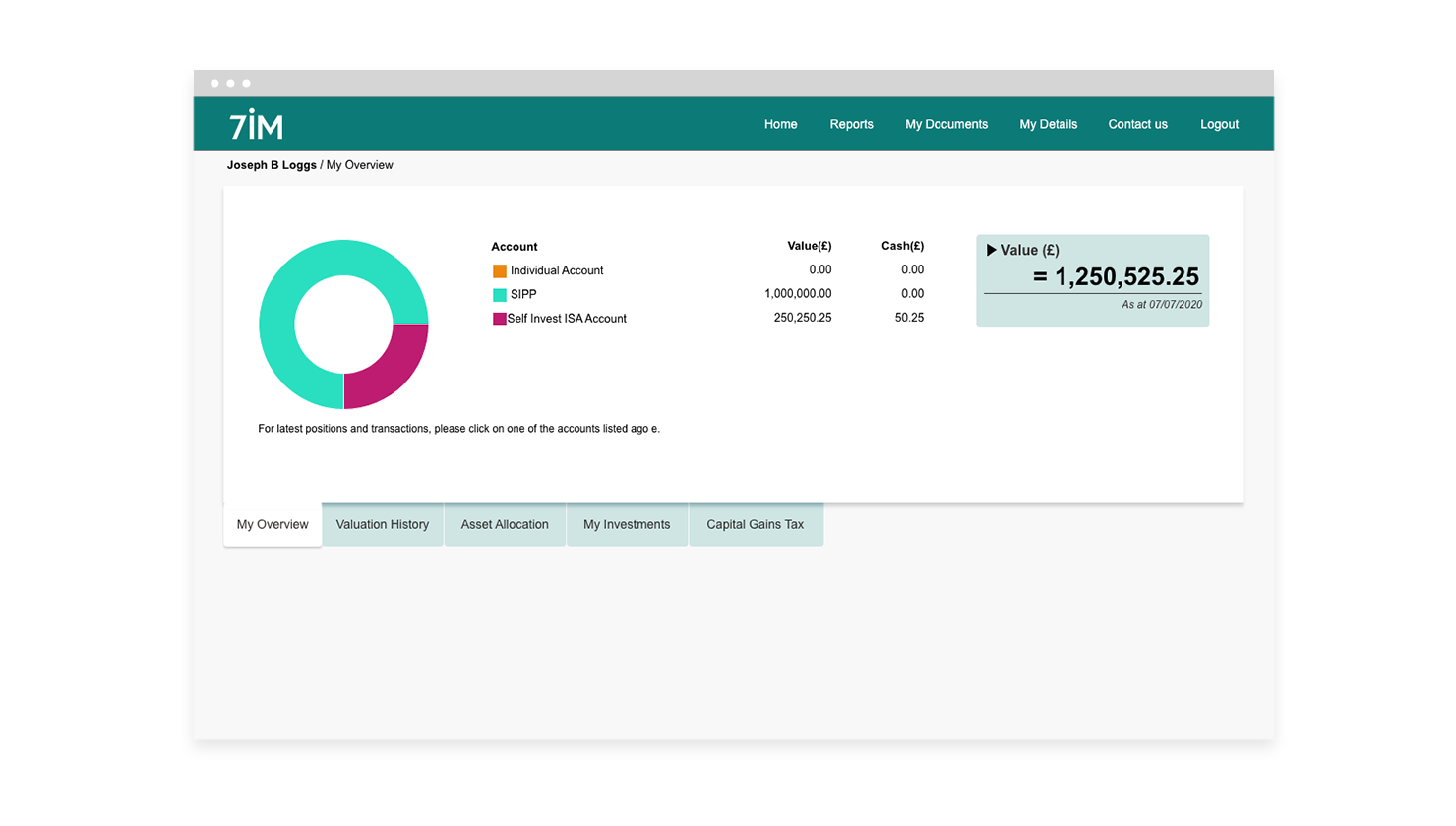Switch to the Asset Allocation tab

(x=505, y=524)
